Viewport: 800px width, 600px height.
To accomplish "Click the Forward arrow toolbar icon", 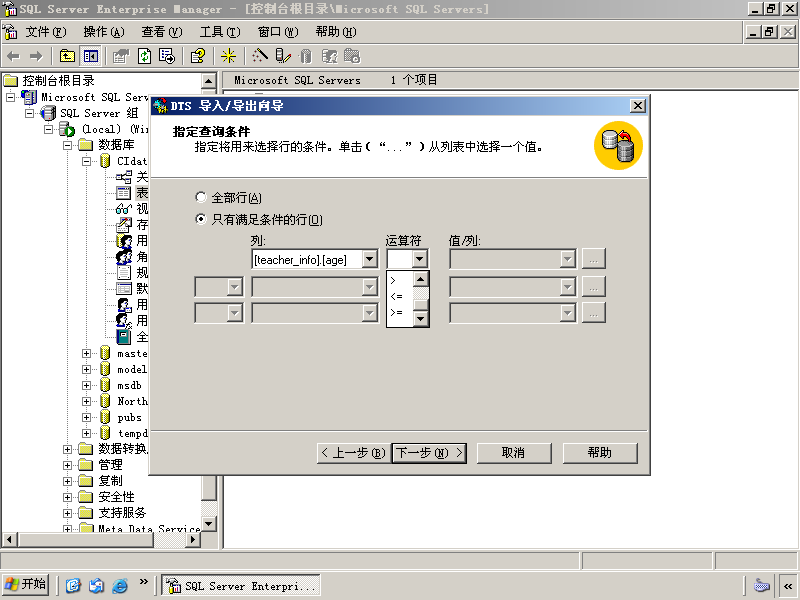I will coord(36,56).
